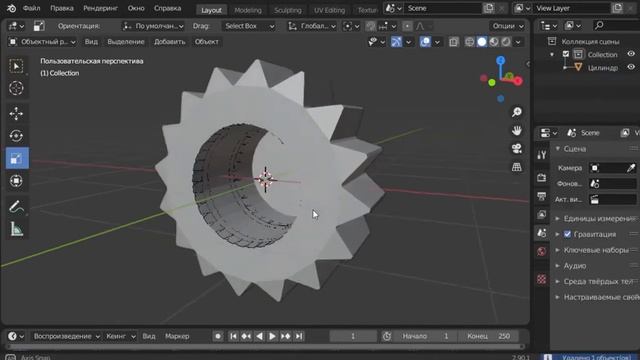Open the Файл menu
The width and height of the screenshot is (640, 360).
31,8
